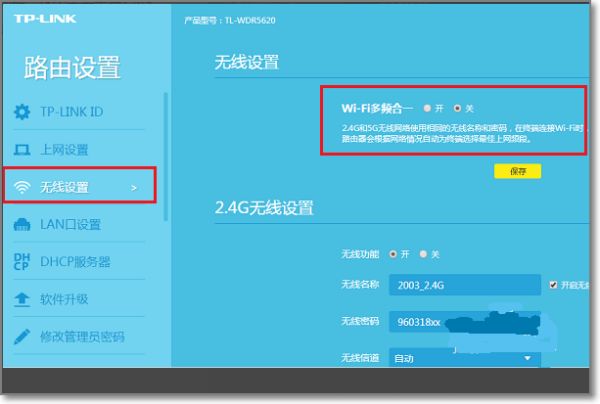Click into the 无线密码 input field
600x404 pixels.
coord(465,322)
